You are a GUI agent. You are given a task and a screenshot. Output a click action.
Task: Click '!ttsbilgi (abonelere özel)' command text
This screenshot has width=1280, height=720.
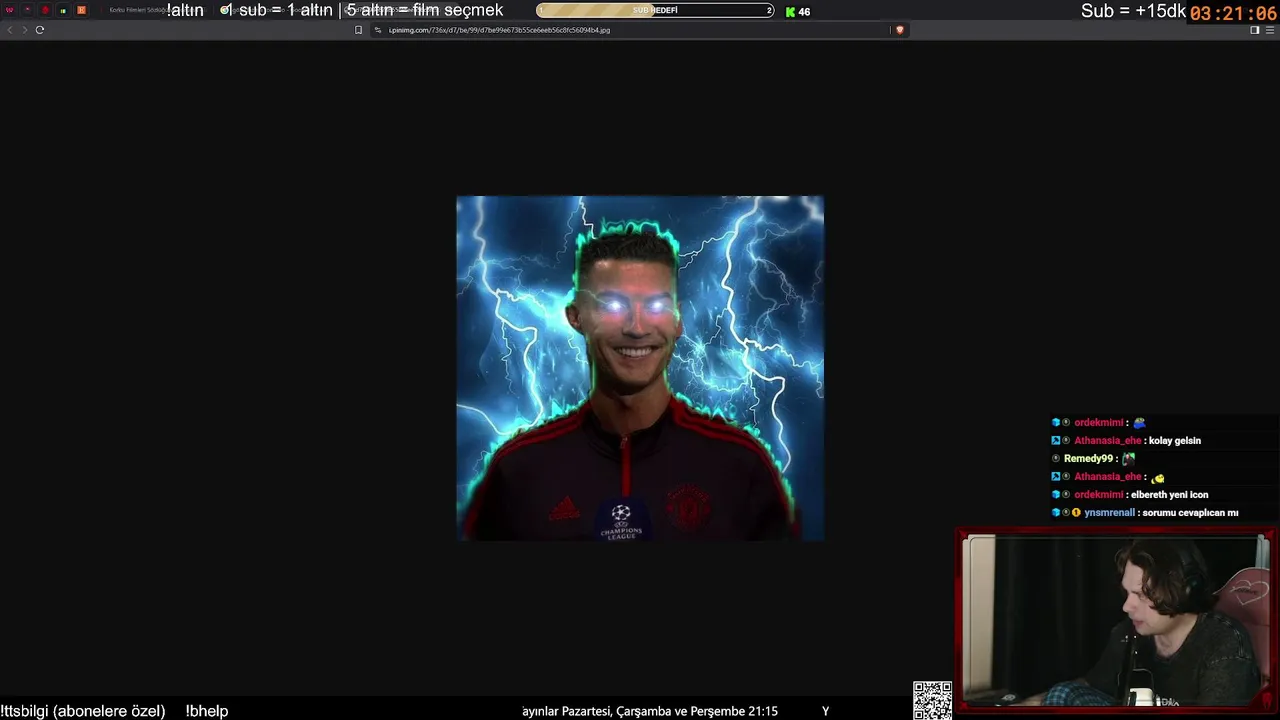(x=83, y=711)
